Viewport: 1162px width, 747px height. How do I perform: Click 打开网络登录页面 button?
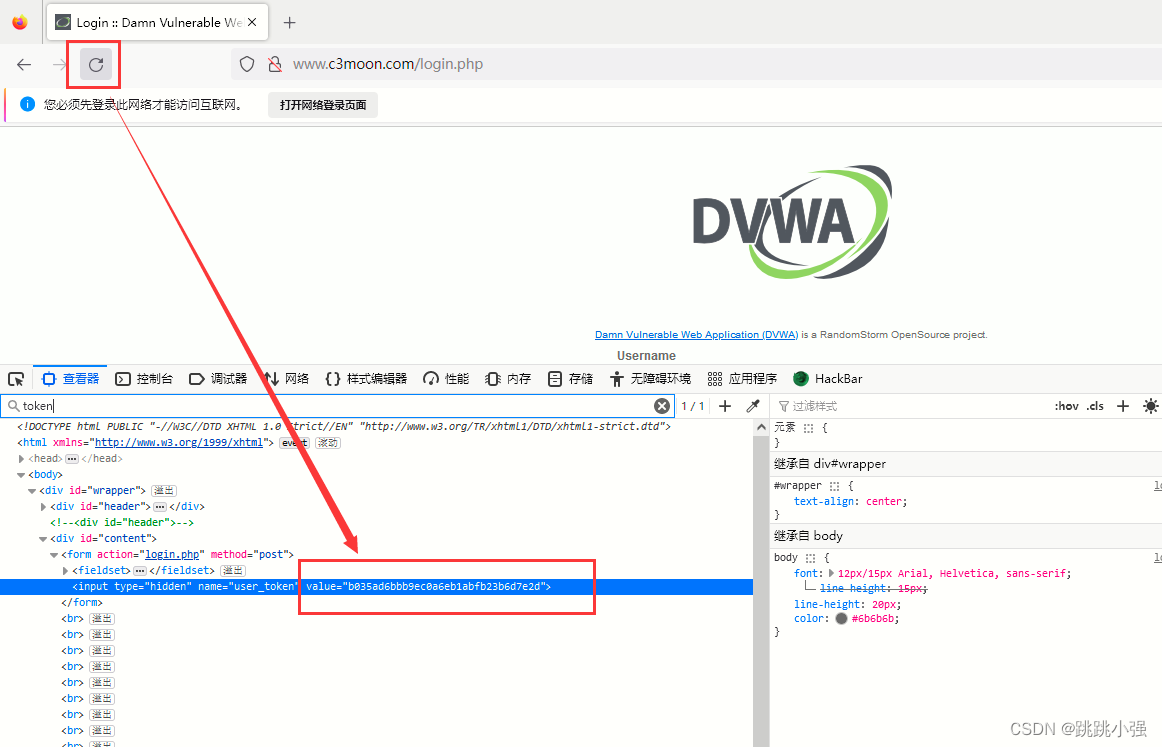(323, 105)
